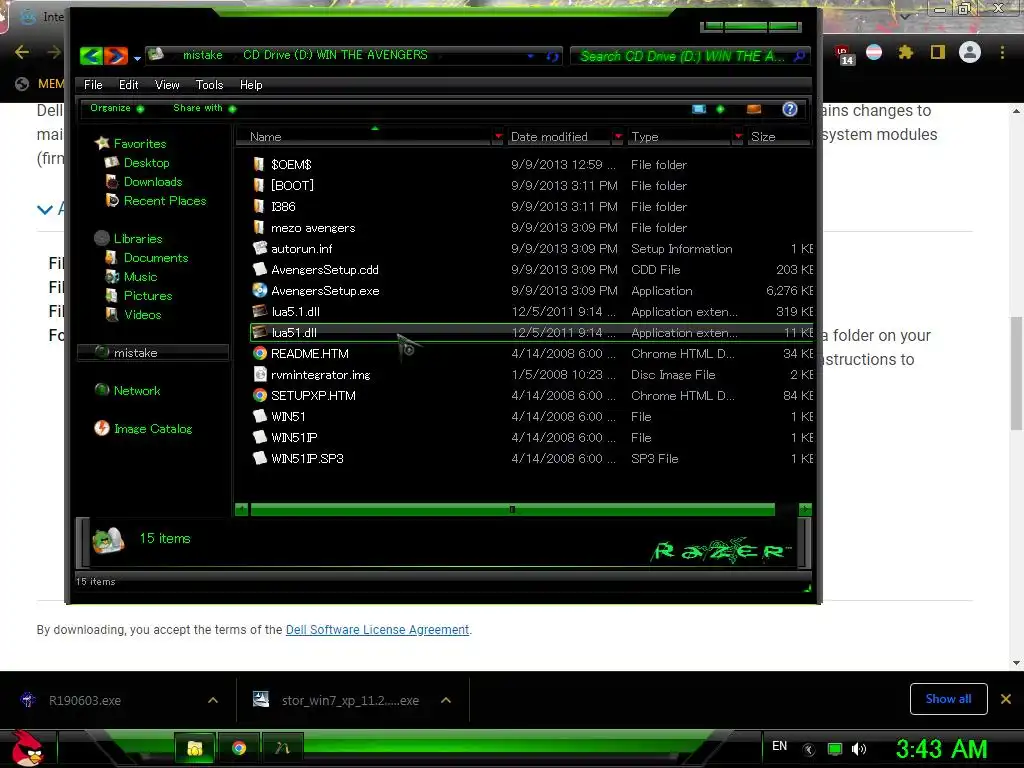This screenshot has height=768, width=1024.
Task: Go back with the green back arrow
Action: (91, 56)
